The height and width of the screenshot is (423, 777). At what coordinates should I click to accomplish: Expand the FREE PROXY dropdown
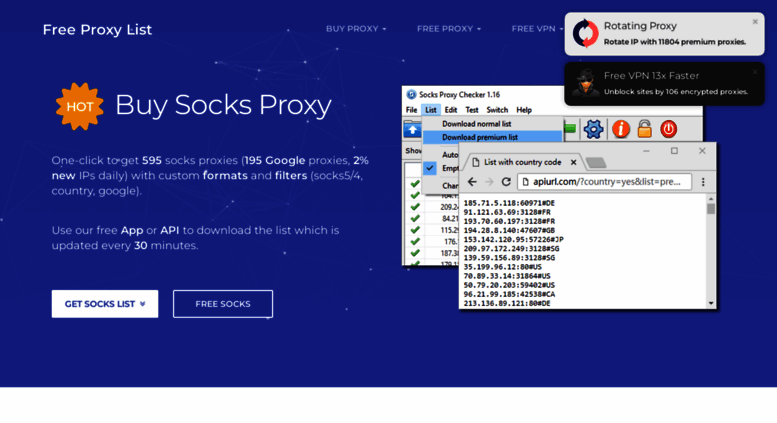pyautogui.click(x=448, y=29)
